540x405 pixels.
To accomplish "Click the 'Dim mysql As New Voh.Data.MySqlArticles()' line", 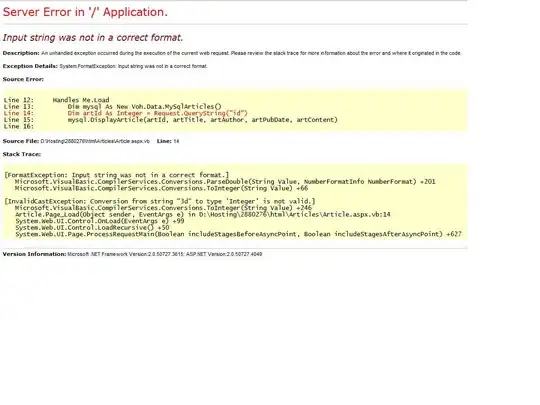I will pyautogui.click(x=113, y=106).
